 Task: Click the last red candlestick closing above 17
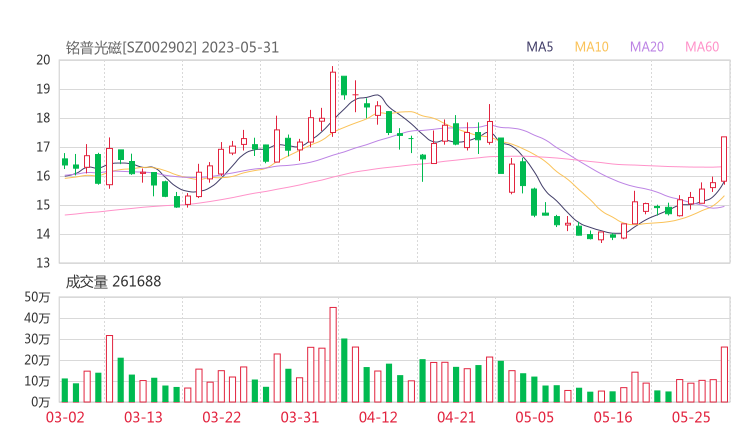[x=724, y=159]
